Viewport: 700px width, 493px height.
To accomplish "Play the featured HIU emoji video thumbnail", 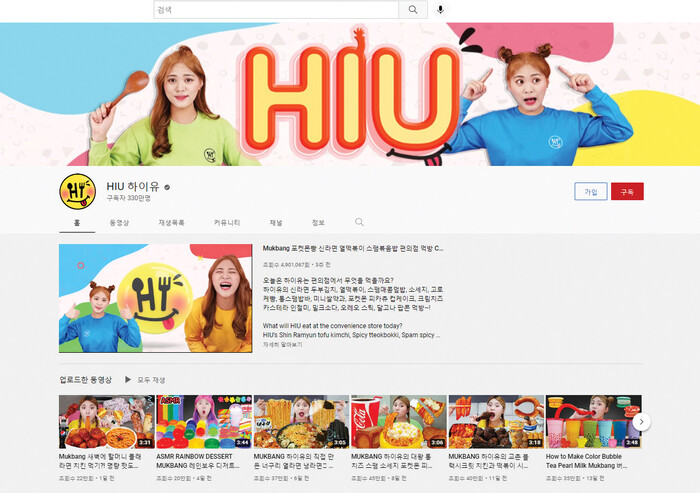I will tap(155, 298).
